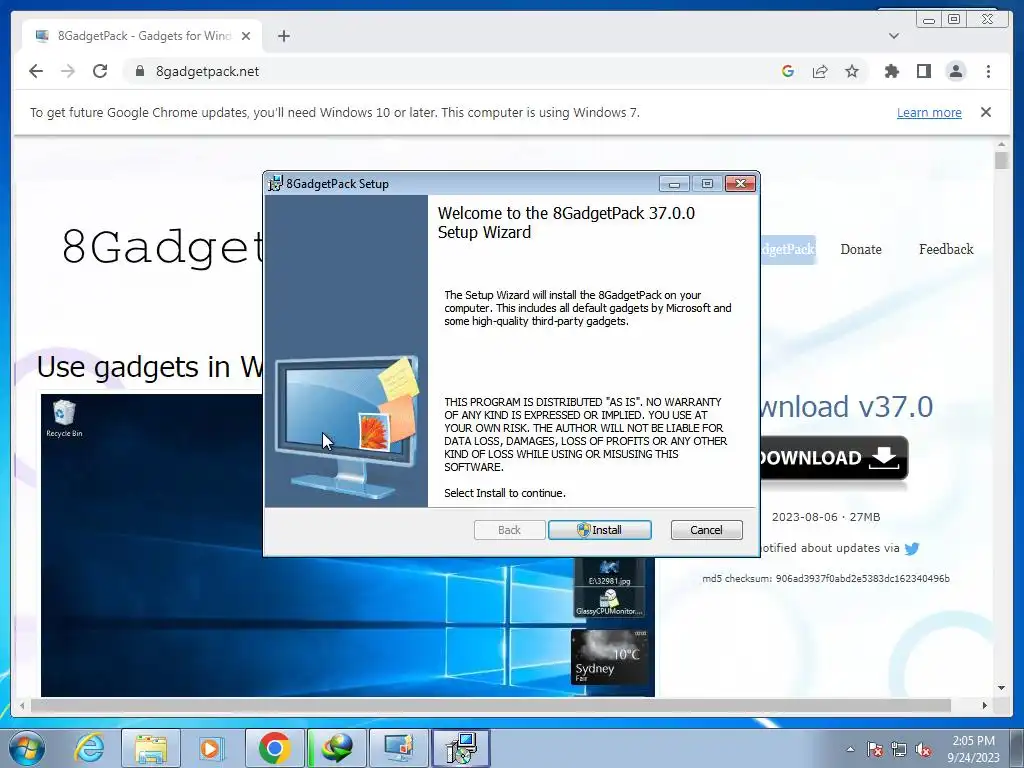Open the Google search icon in address bar
The height and width of the screenshot is (768, 1024).
(788, 71)
